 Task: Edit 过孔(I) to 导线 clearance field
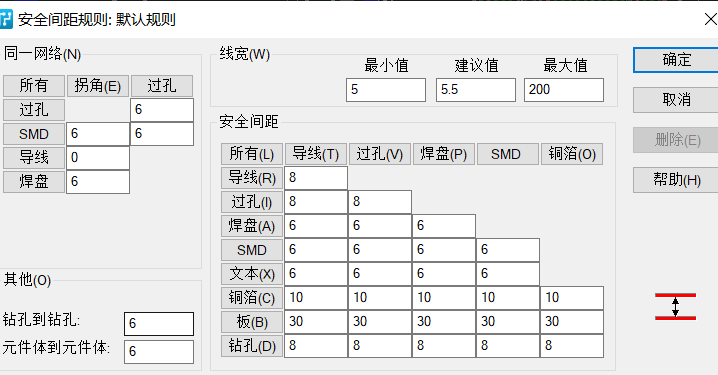tap(316, 202)
